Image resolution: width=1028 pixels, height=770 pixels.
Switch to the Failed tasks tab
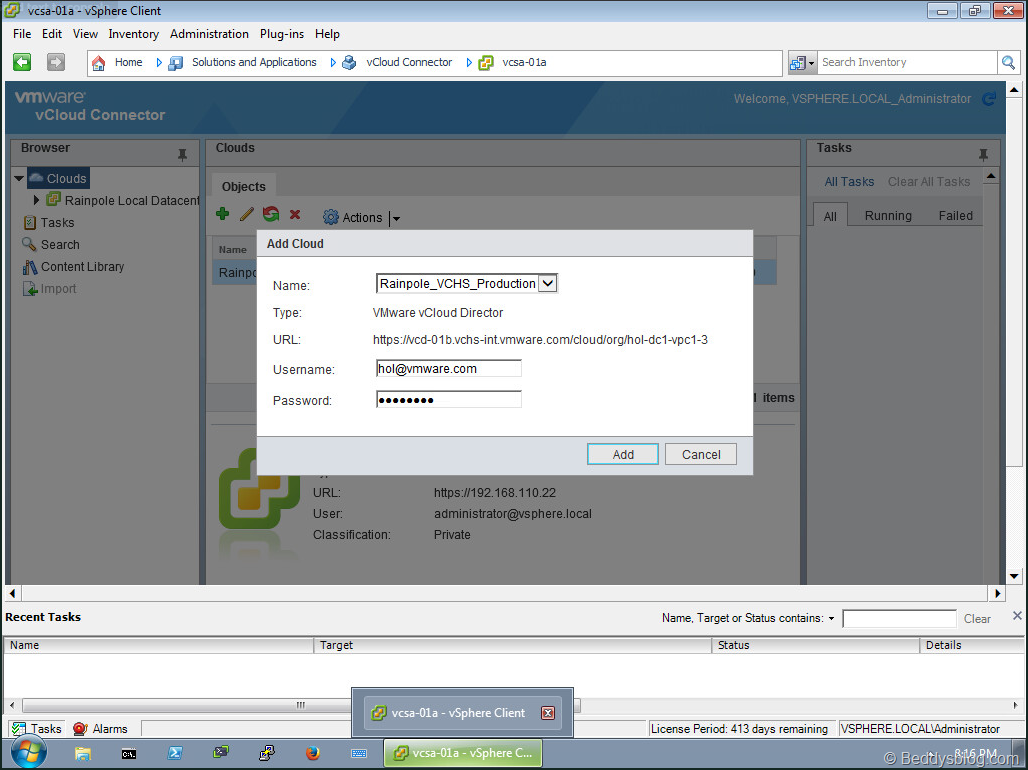point(955,216)
